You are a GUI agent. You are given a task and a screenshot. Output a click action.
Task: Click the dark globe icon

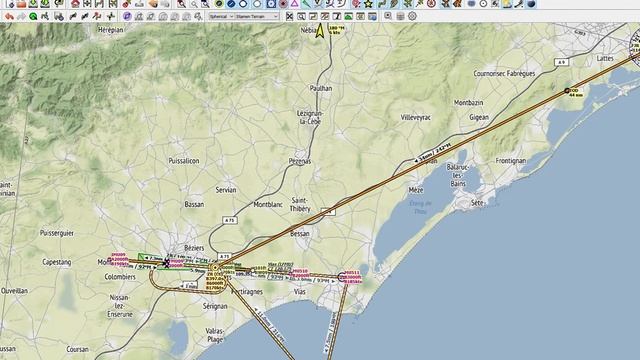point(531,4)
